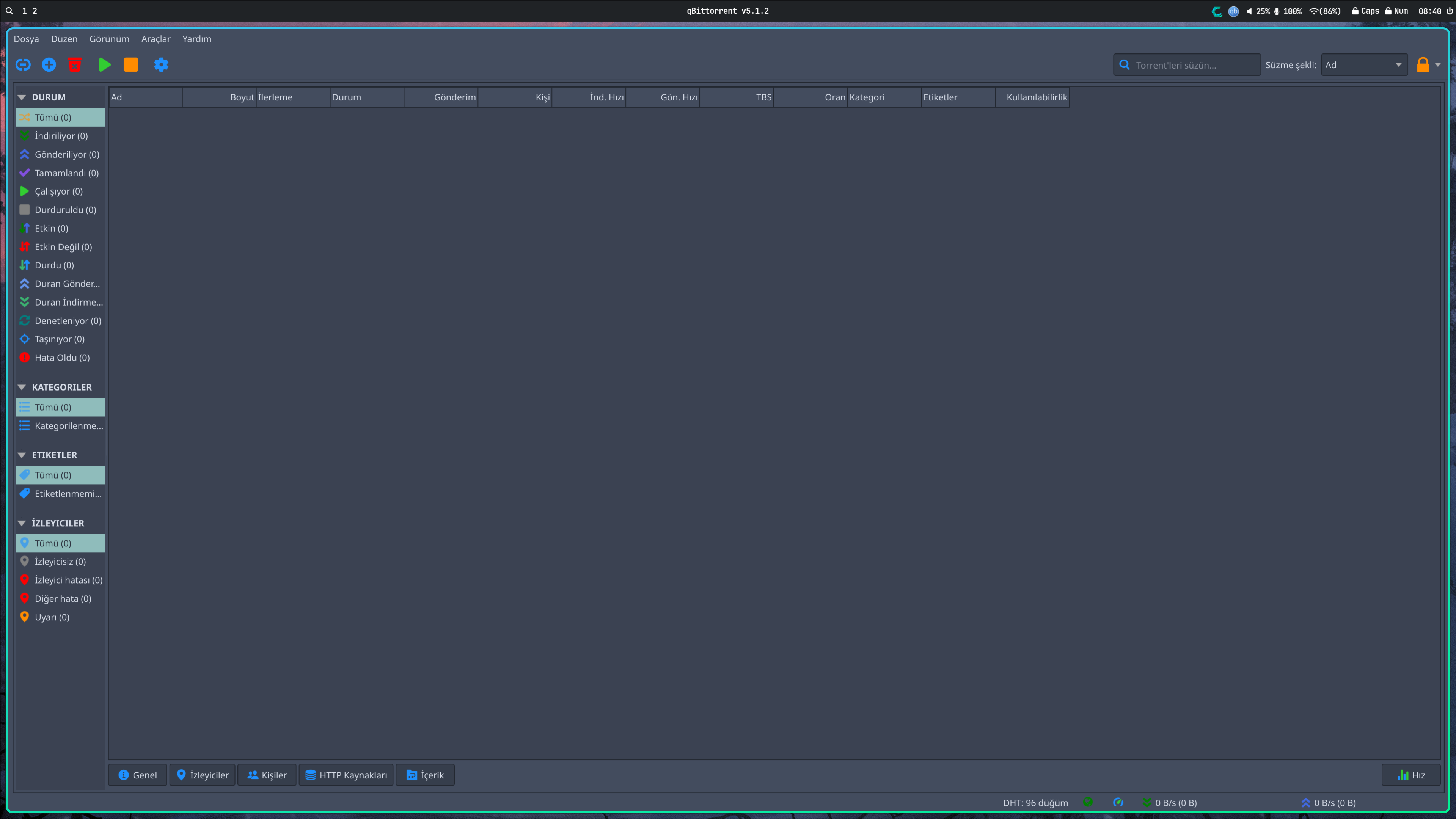Sort by the Kullanılabilirlik column header
Screen dimensions: 1456x819
1032,97
